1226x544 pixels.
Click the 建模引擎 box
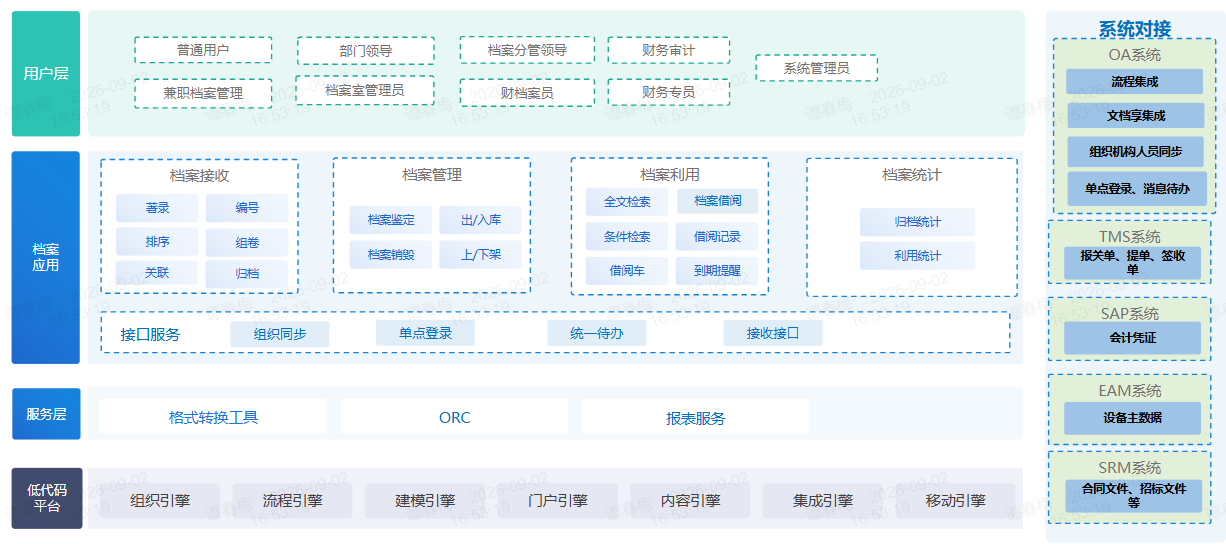[x=425, y=501]
